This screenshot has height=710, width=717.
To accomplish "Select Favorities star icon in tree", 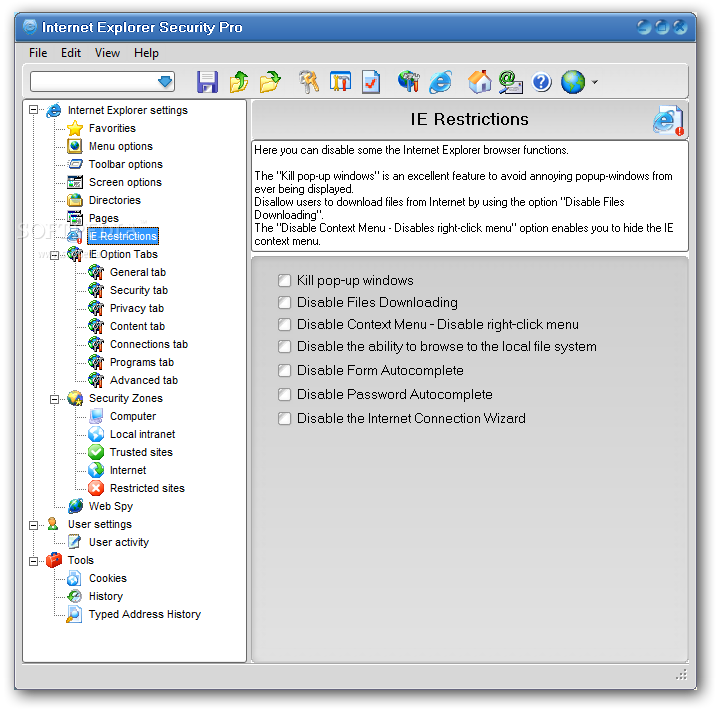I will [x=75, y=128].
